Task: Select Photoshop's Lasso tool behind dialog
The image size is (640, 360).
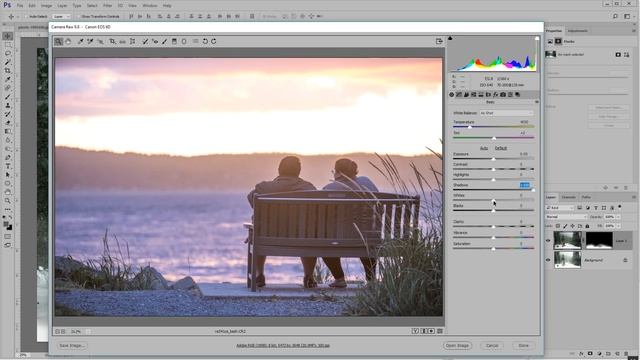Action: click(x=8, y=53)
